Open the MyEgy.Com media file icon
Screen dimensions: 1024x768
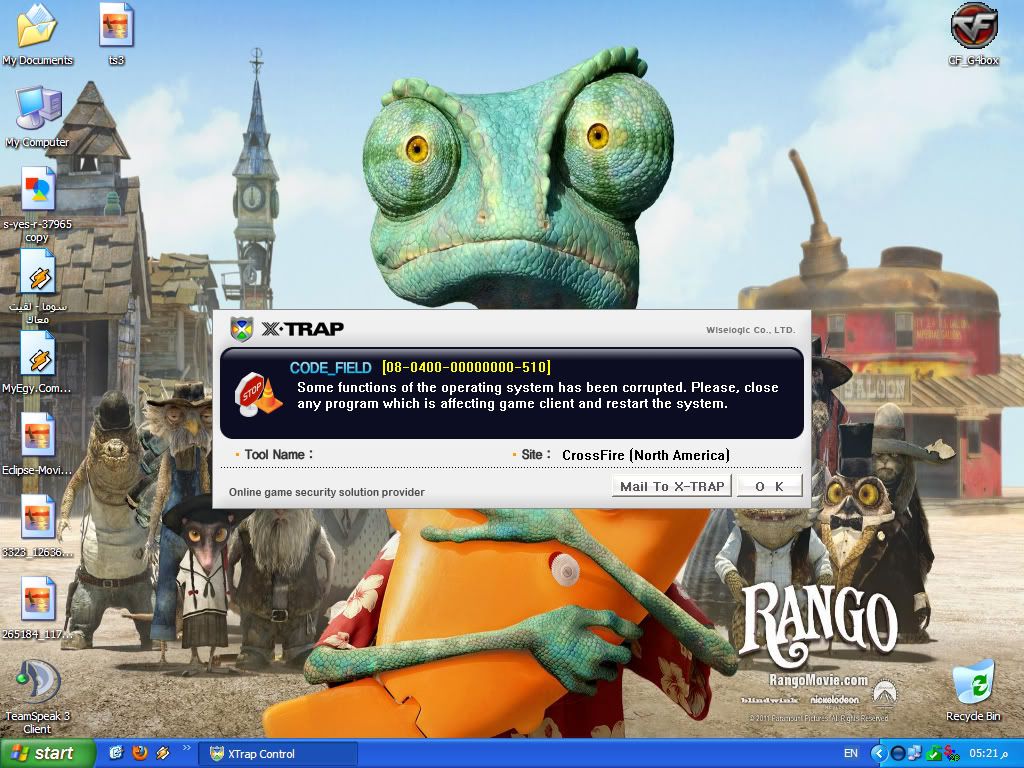[x=37, y=355]
